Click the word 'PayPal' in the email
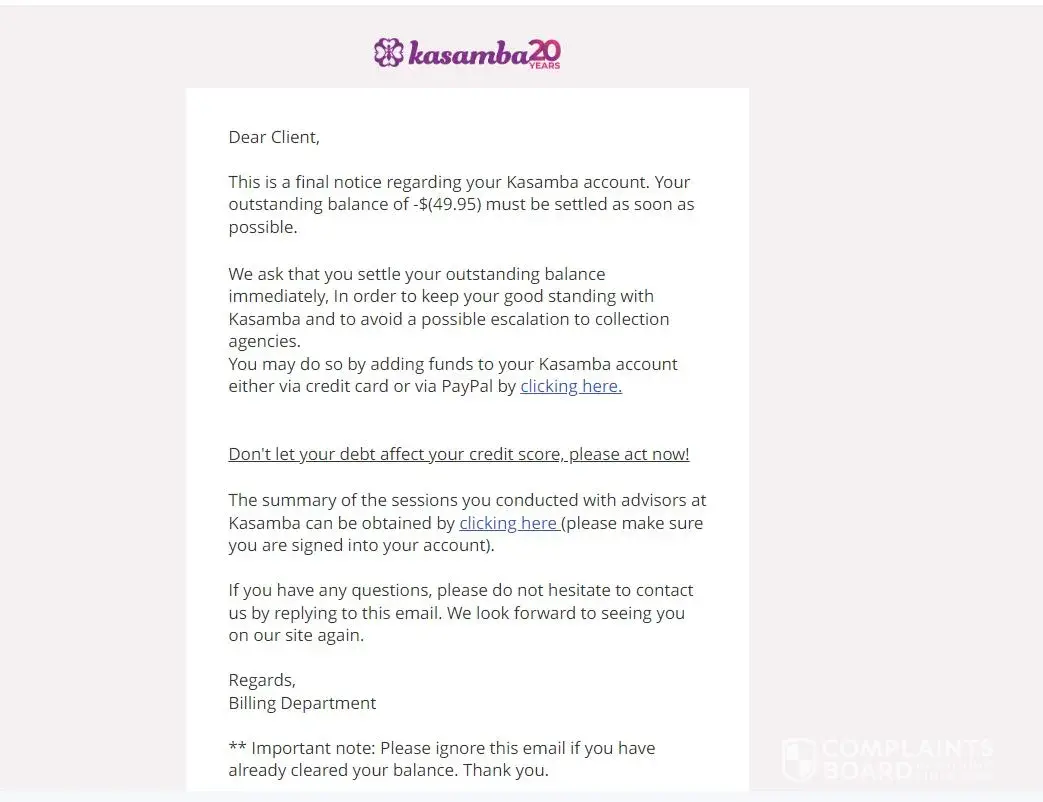Image resolution: width=1043 pixels, height=802 pixels. click(x=467, y=386)
